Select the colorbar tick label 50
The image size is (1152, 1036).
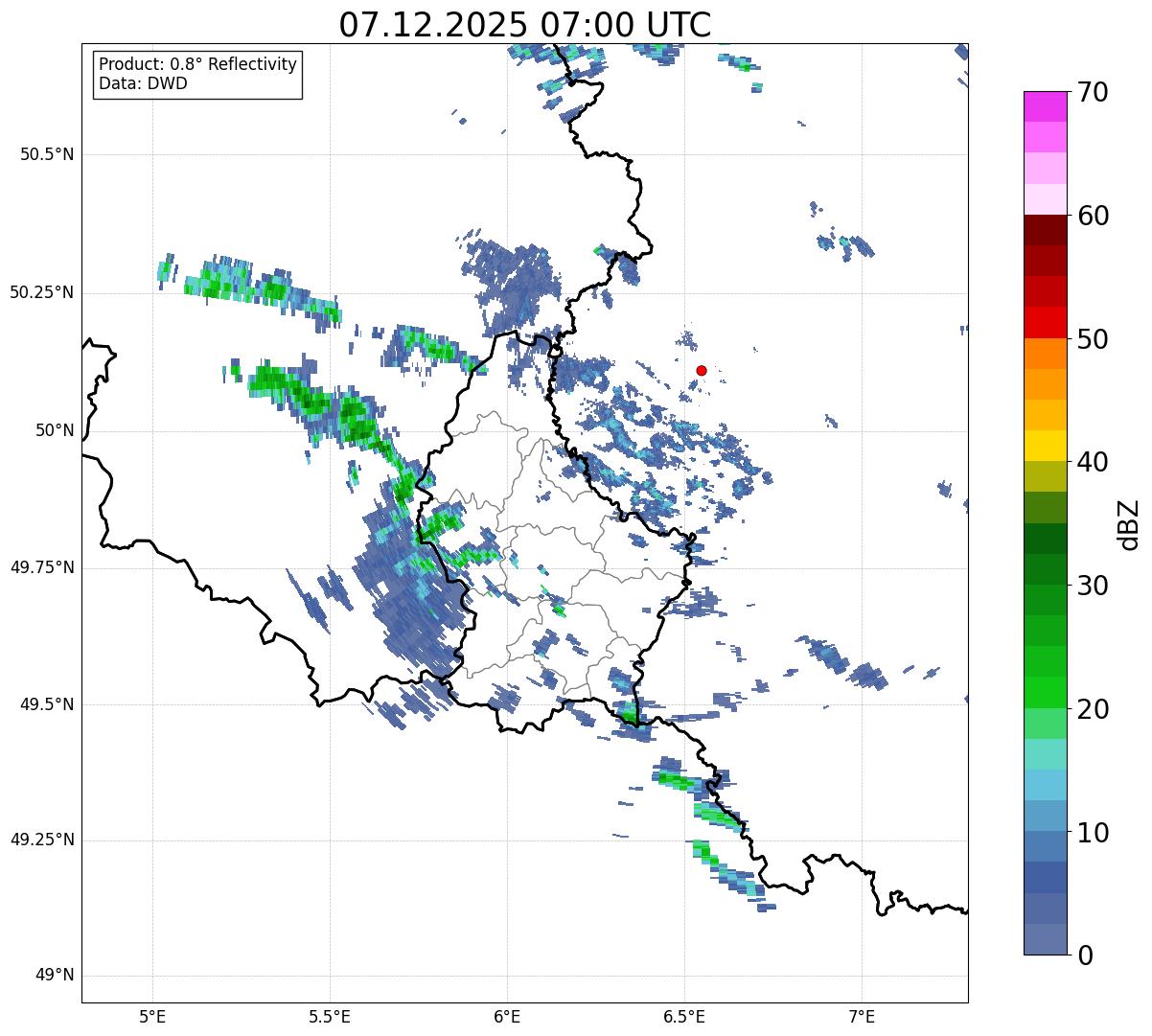[x=1093, y=339]
